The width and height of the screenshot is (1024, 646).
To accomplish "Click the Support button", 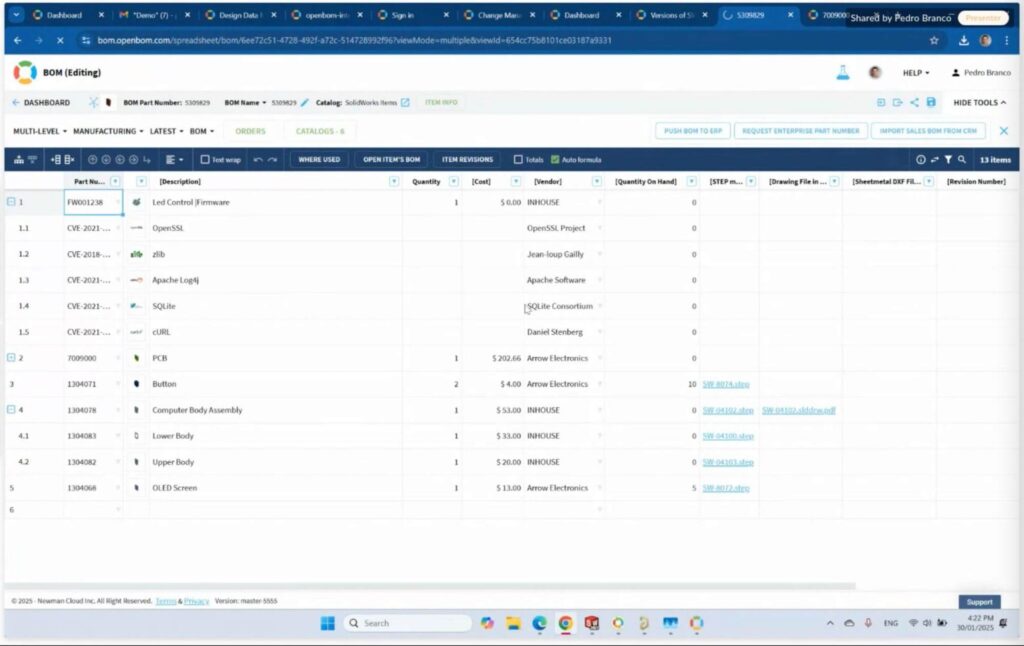I will (x=979, y=602).
